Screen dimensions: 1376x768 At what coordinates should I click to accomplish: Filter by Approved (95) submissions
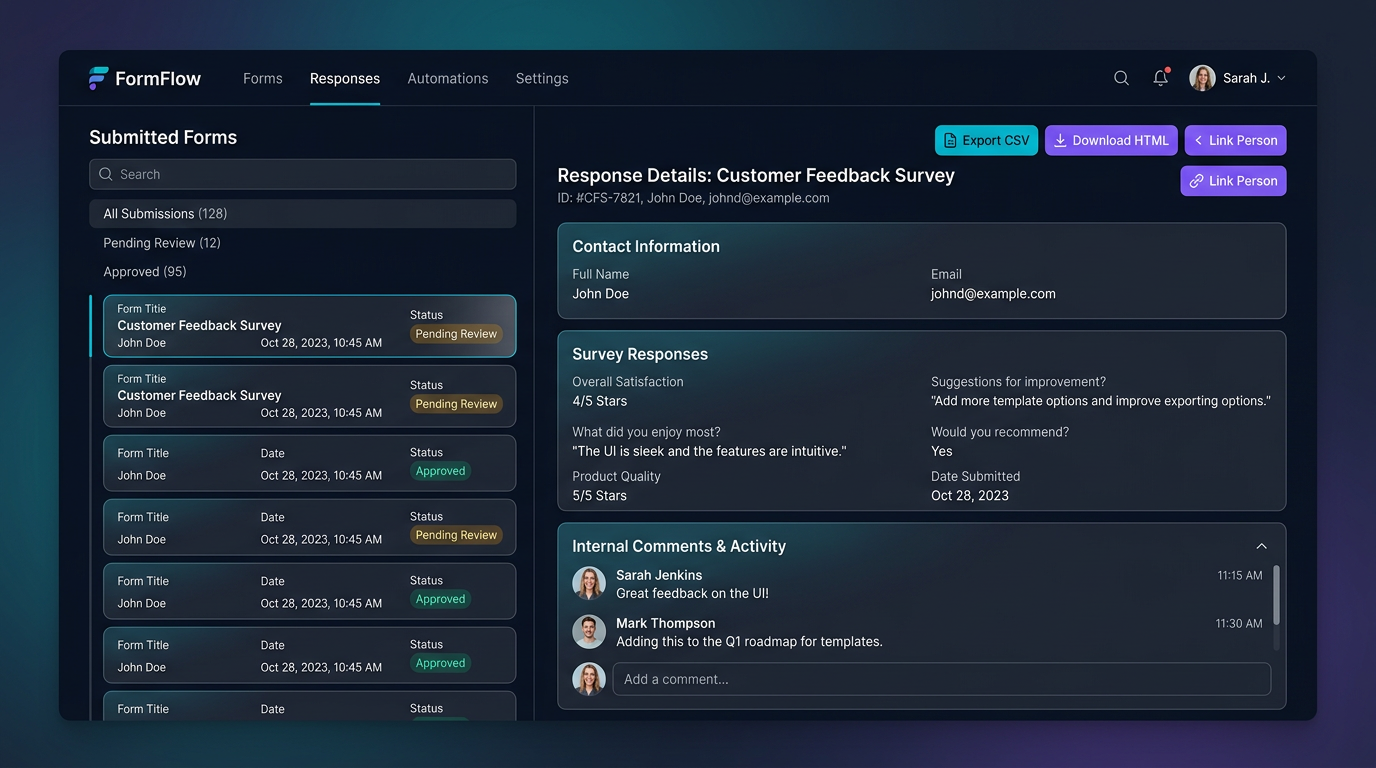coord(145,272)
